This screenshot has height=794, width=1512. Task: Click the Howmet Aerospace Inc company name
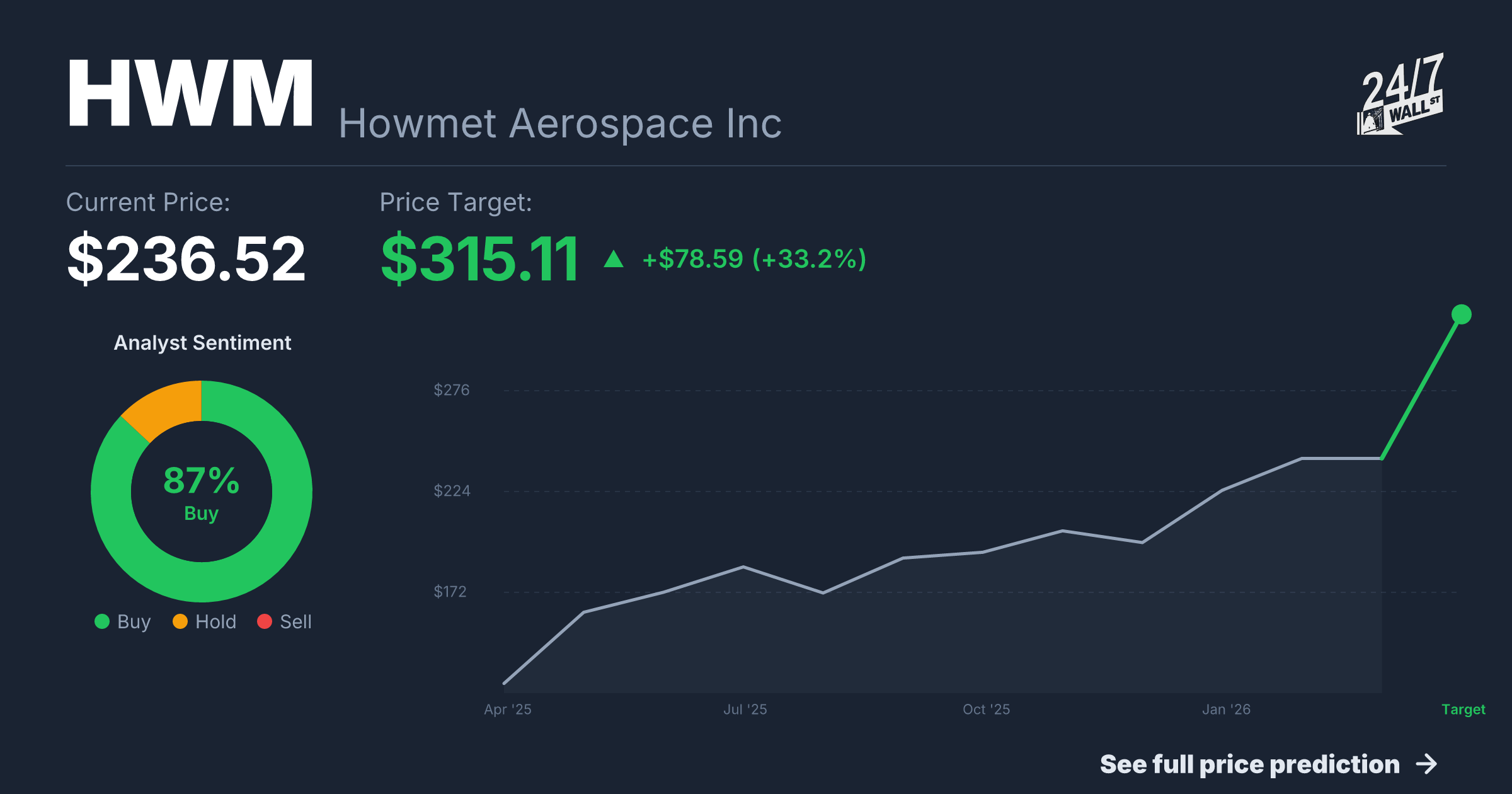pyautogui.click(x=560, y=124)
